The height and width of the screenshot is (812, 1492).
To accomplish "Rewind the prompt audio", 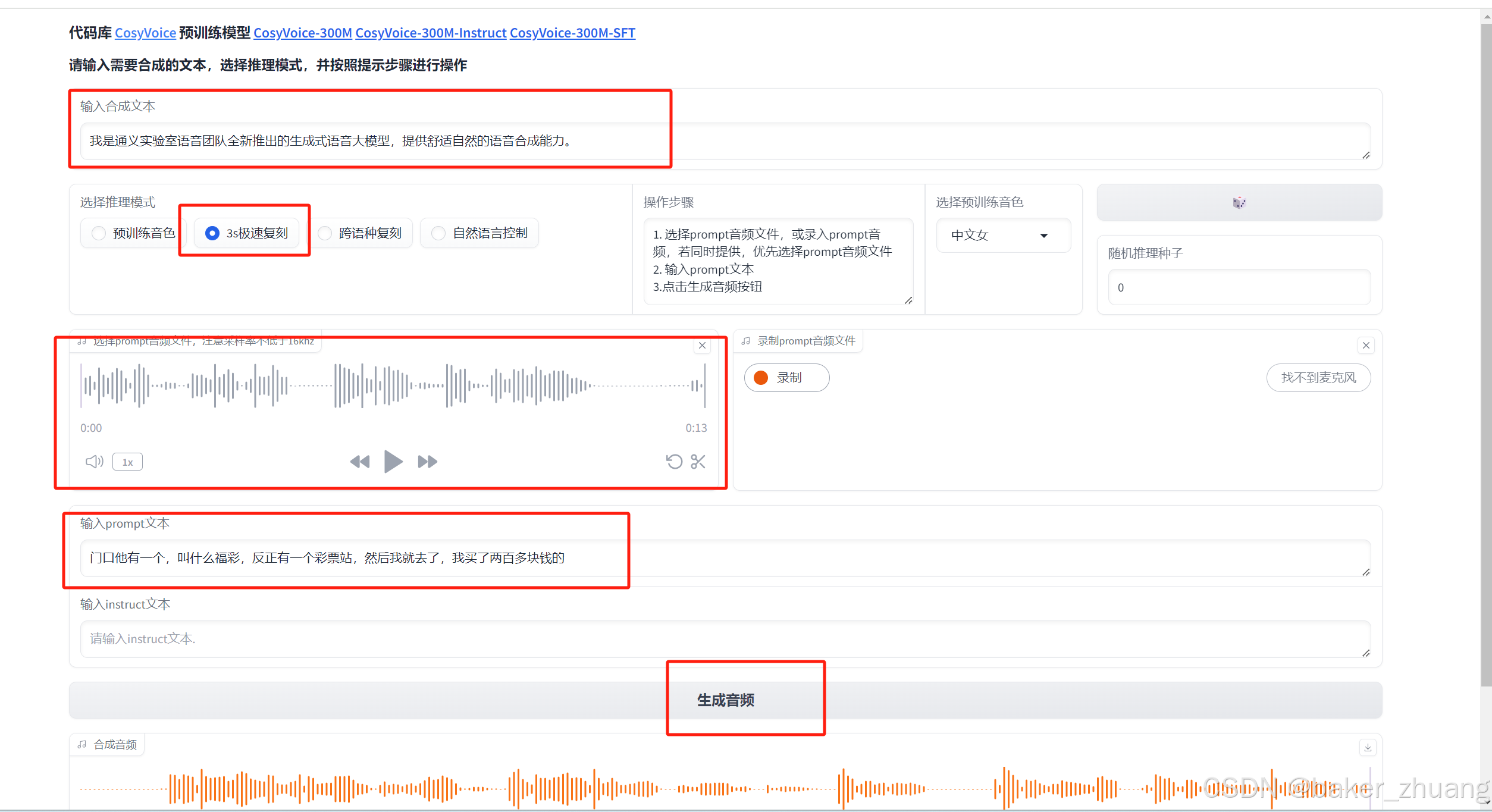I will click(360, 461).
